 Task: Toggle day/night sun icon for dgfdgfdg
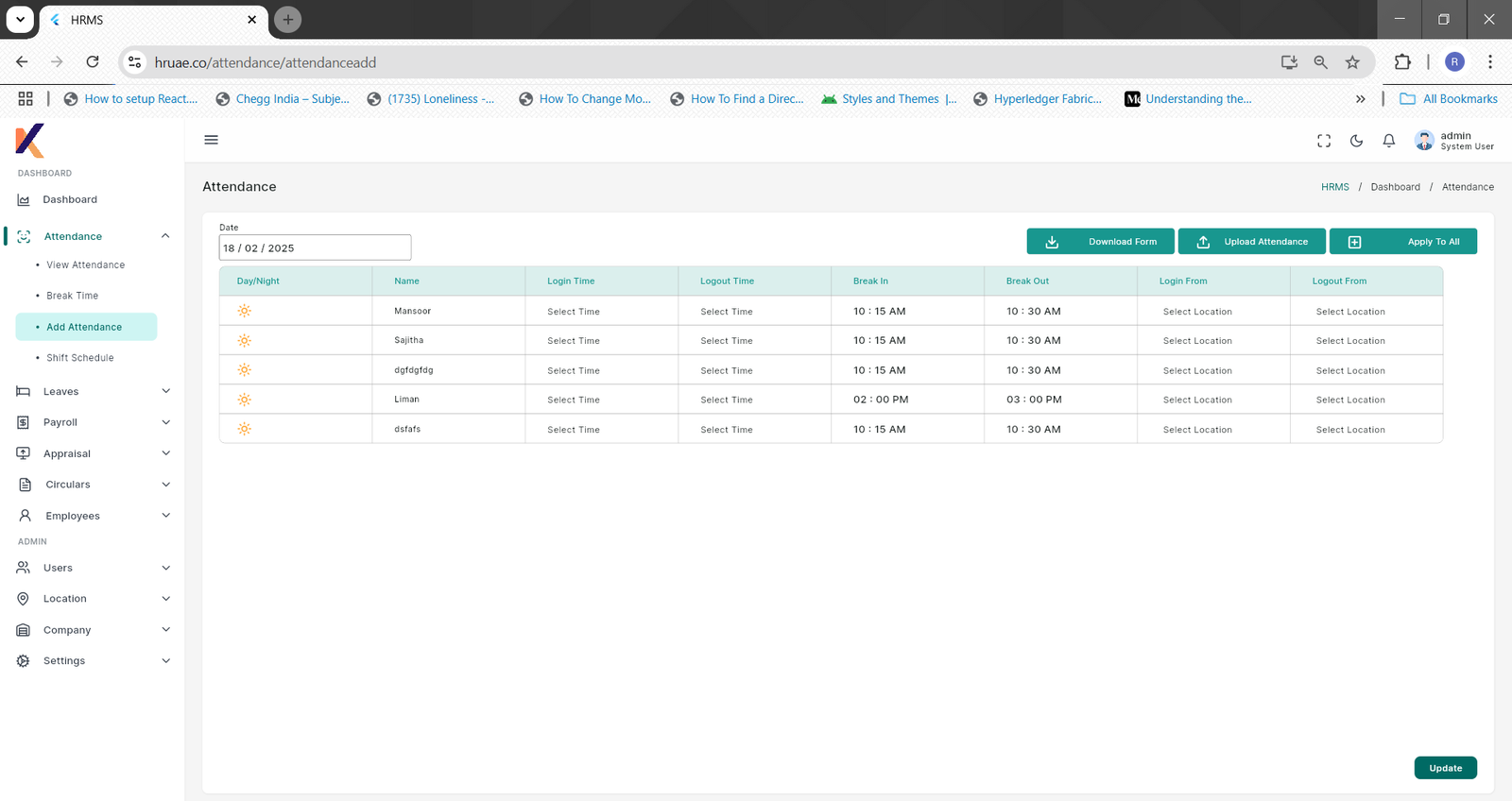tap(244, 370)
